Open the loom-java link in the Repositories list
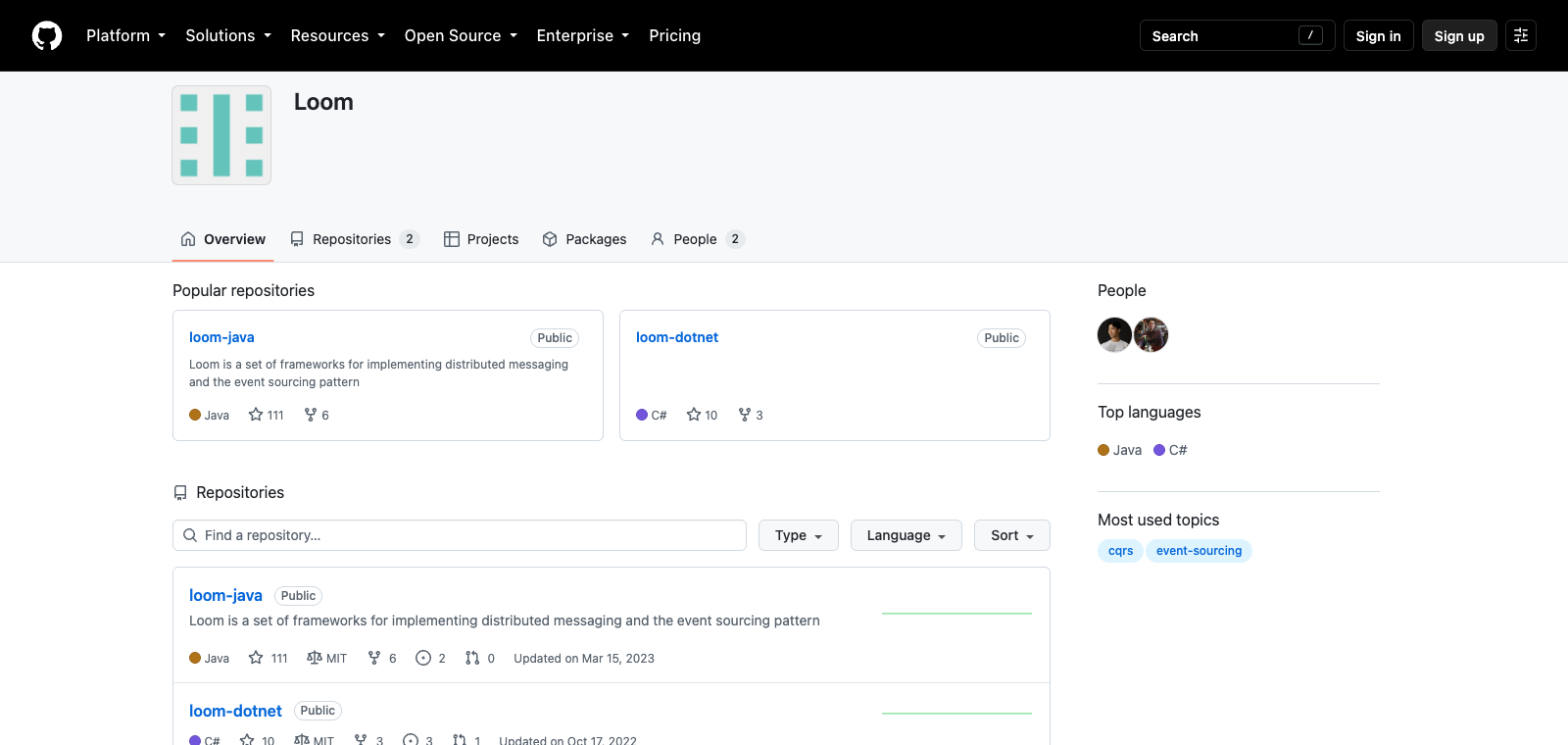Viewport: 1568px width, 745px height. pyautogui.click(x=225, y=595)
